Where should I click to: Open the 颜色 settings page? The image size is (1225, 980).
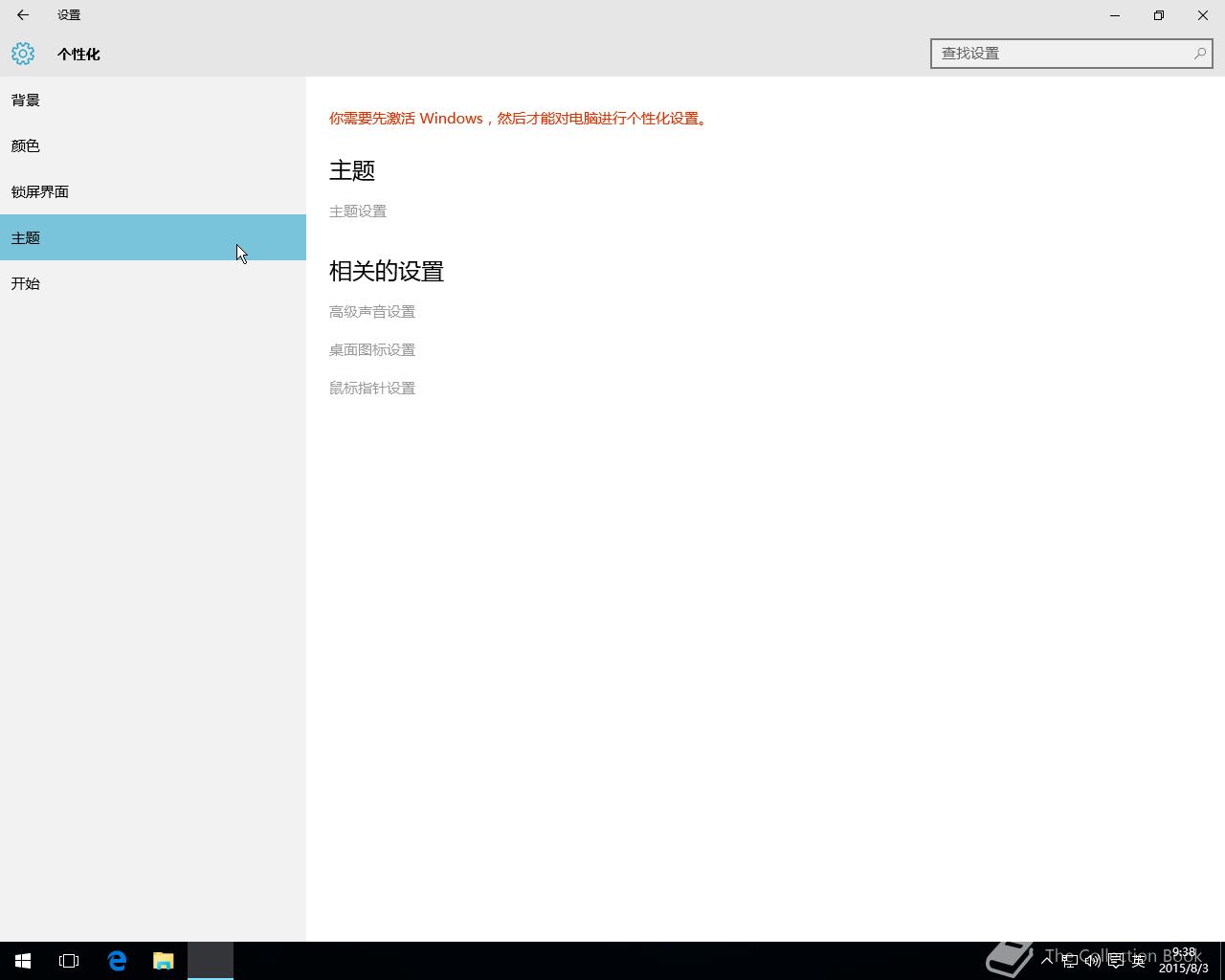153,145
